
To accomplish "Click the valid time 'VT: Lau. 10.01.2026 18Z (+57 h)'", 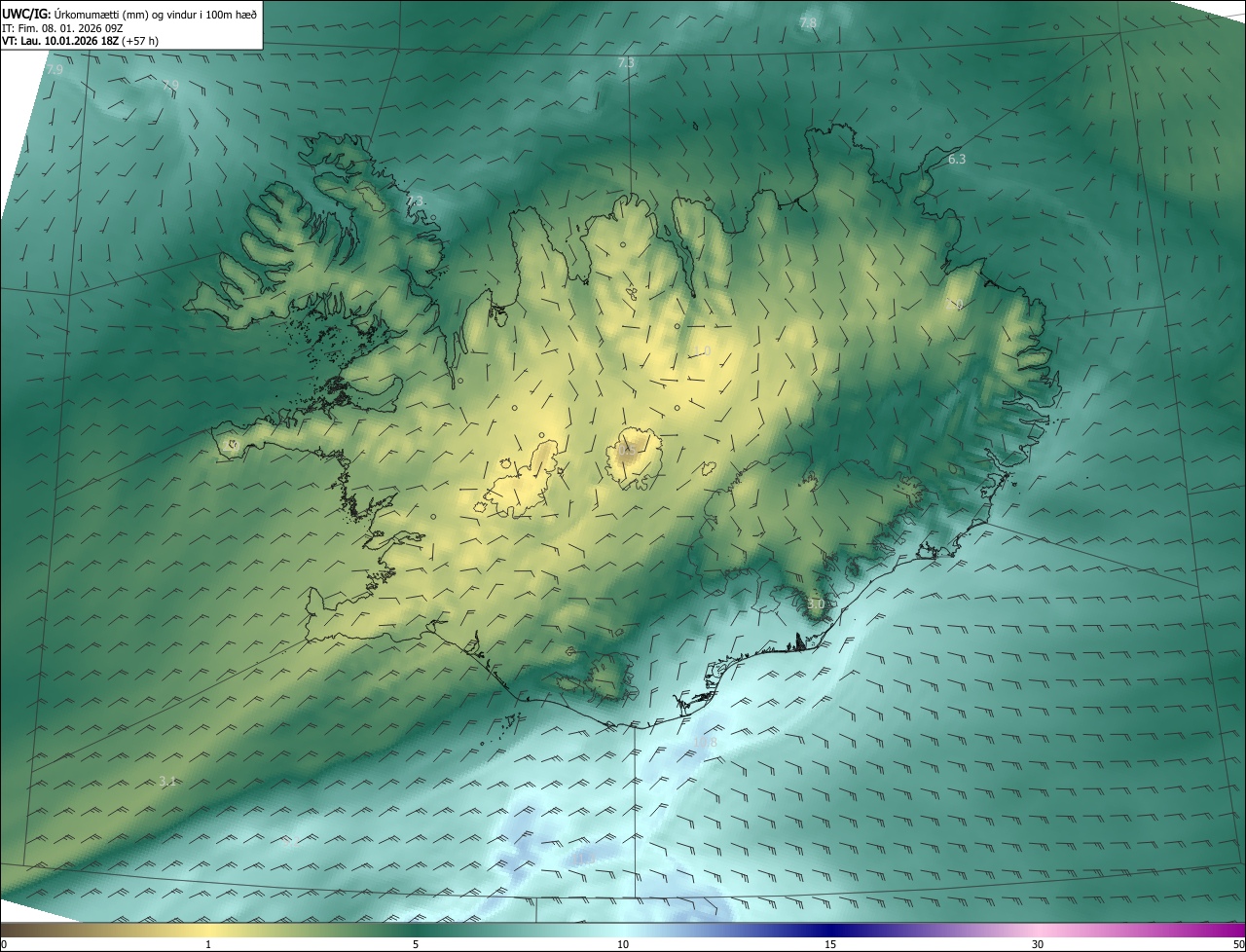I will tap(80, 41).
